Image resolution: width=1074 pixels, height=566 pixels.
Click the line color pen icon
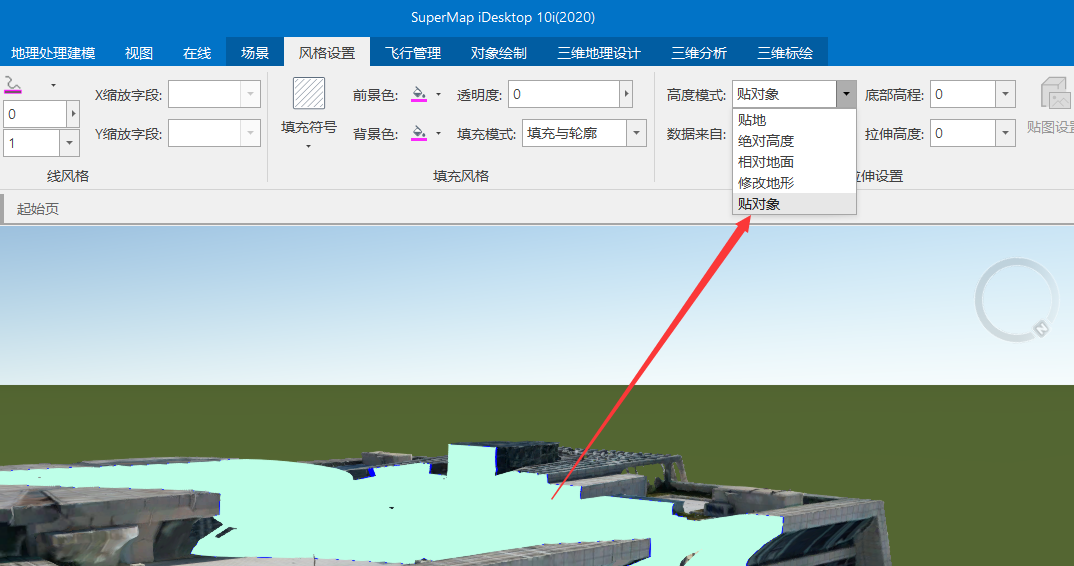13,85
